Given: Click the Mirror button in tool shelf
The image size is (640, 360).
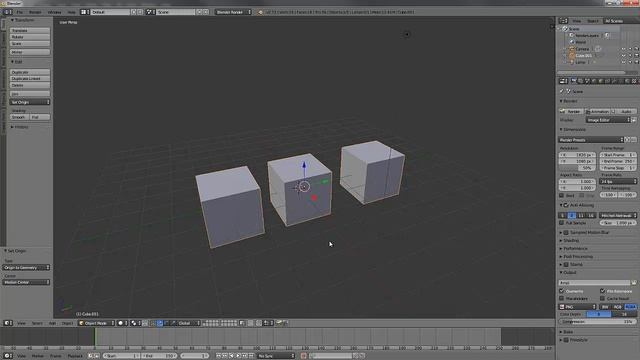Looking at the screenshot, I should [x=30, y=52].
